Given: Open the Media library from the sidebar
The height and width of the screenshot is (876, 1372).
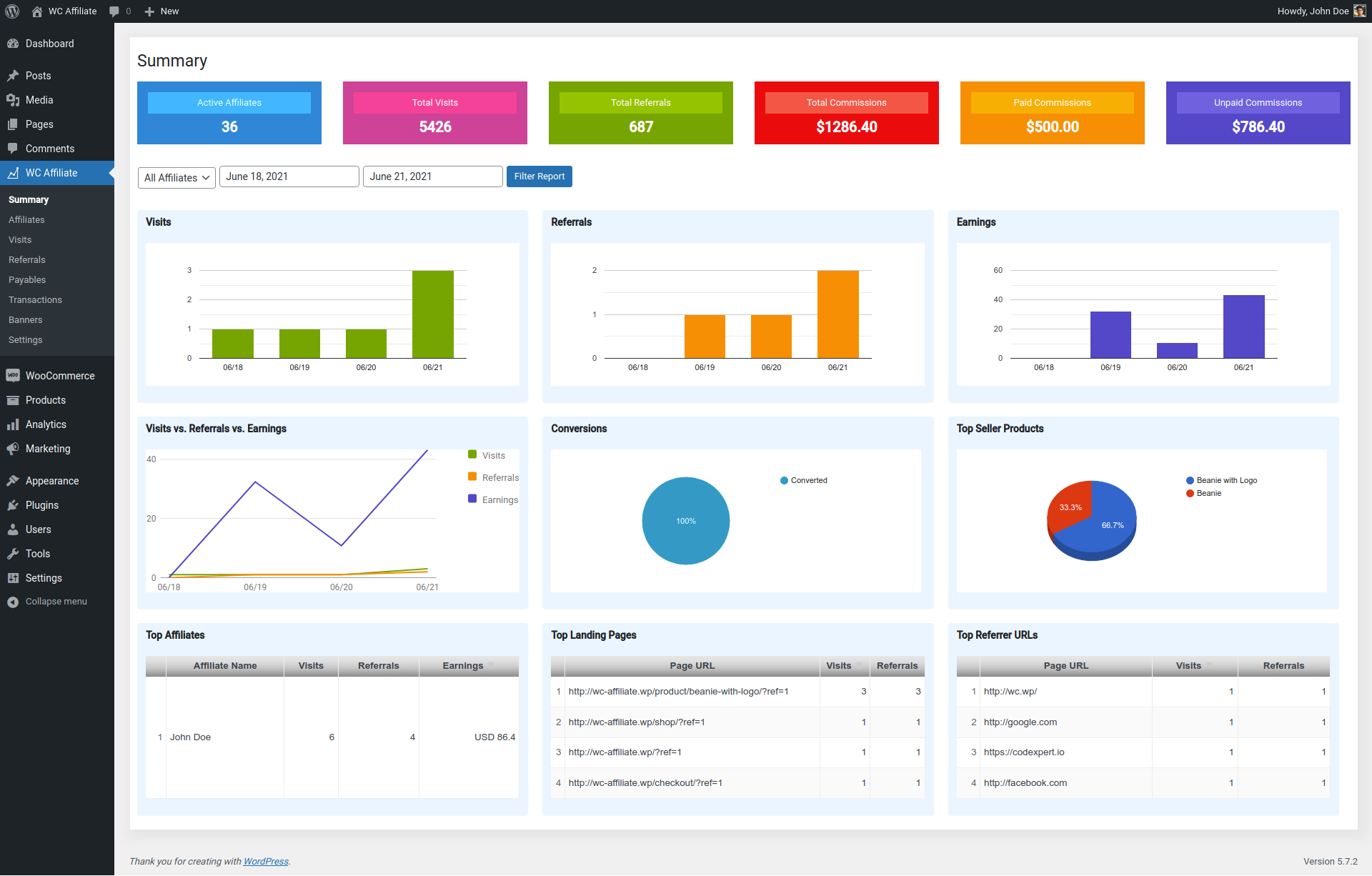Looking at the screenshot, I should [14, 100].
